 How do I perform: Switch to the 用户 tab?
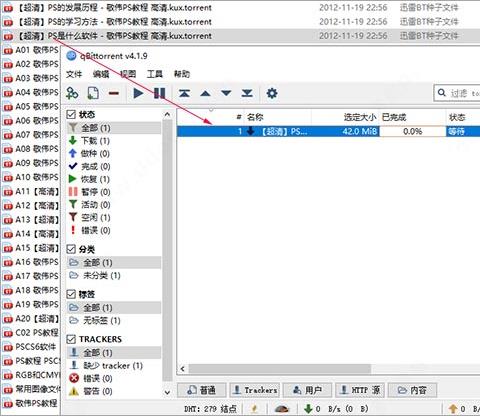coord(308,390)
